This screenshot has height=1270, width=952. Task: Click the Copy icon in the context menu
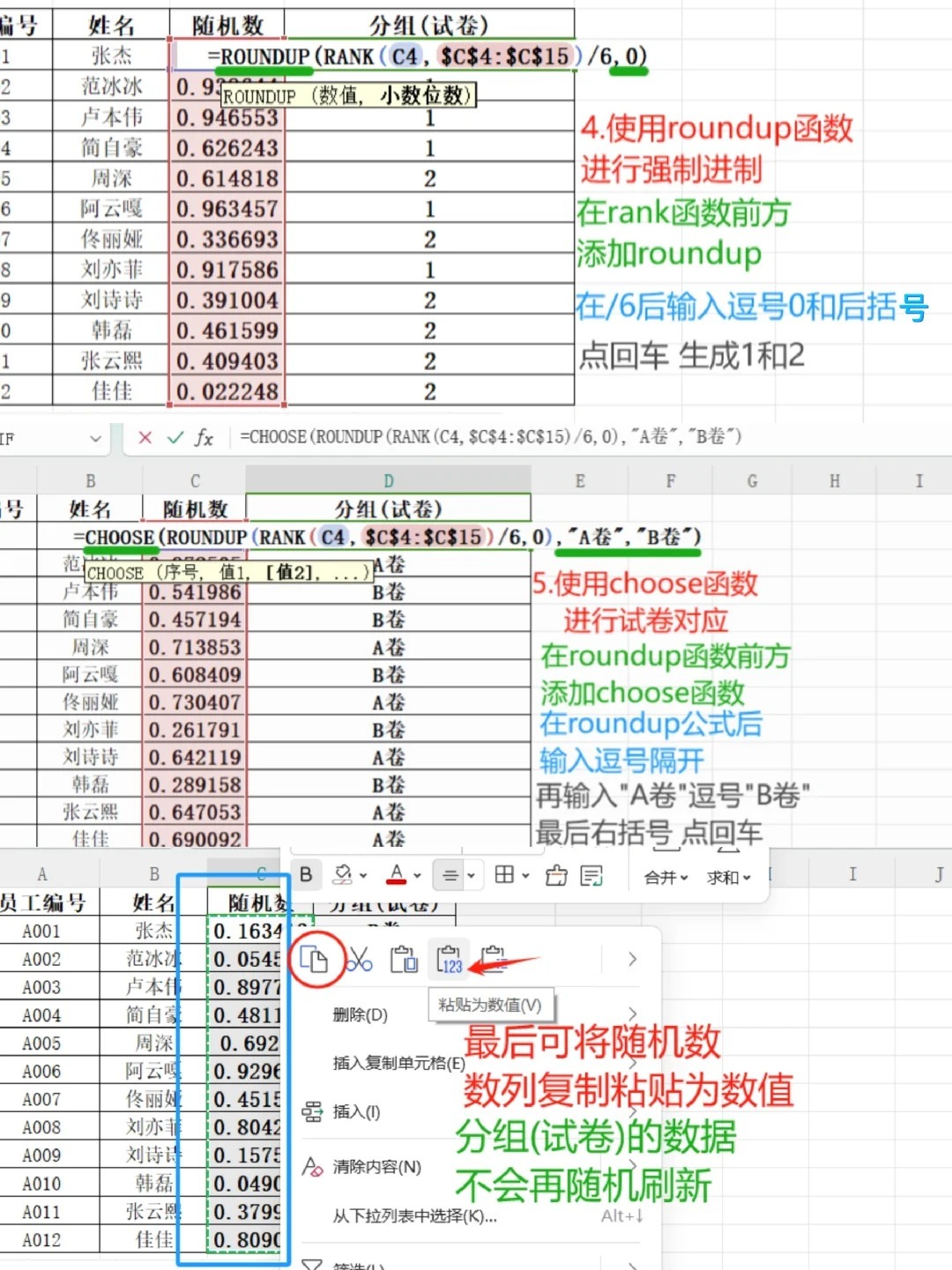[x=315, y=959]
